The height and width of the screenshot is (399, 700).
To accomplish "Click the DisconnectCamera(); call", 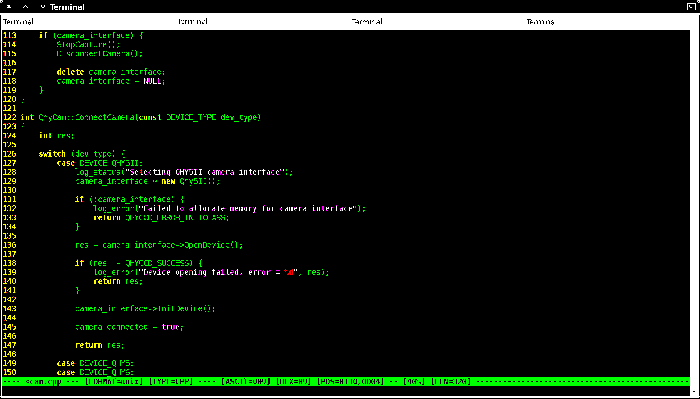I will pyautogui.click(x=100, y=54).
